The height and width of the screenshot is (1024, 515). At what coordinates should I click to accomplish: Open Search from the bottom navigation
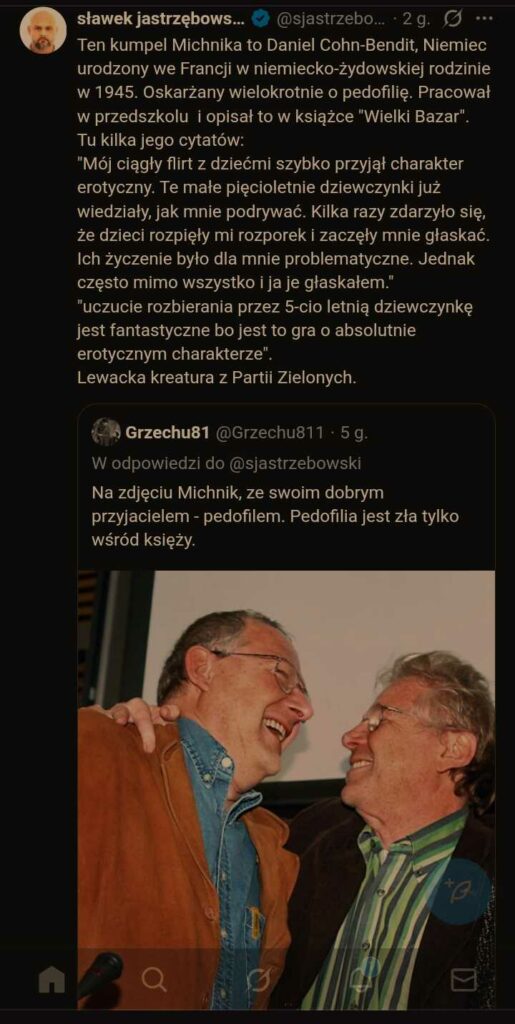click(154, 980)
